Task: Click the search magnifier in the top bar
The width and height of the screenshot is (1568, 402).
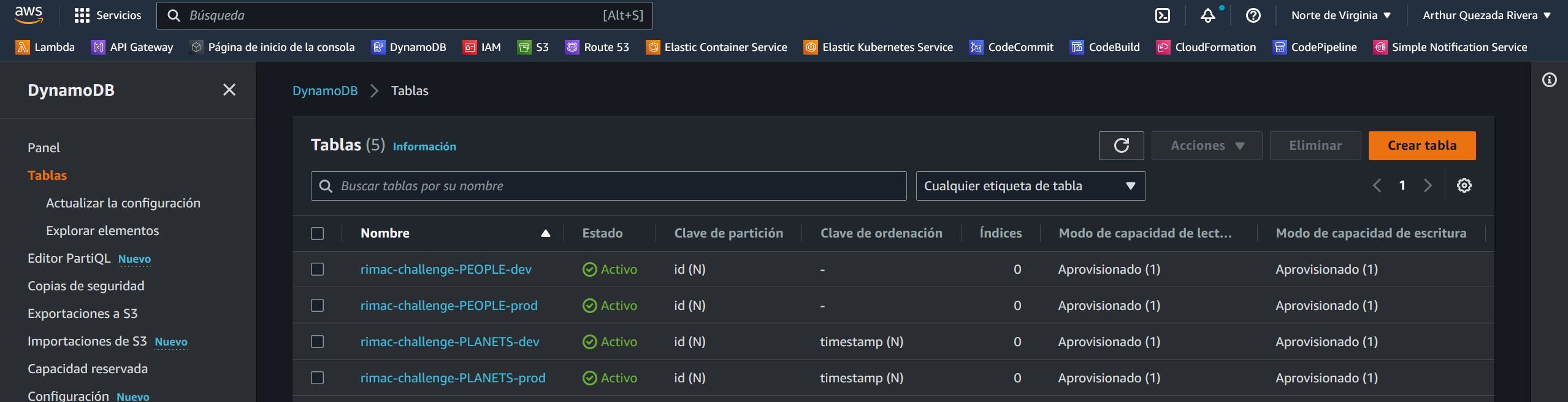Action: tap(174, 15)
